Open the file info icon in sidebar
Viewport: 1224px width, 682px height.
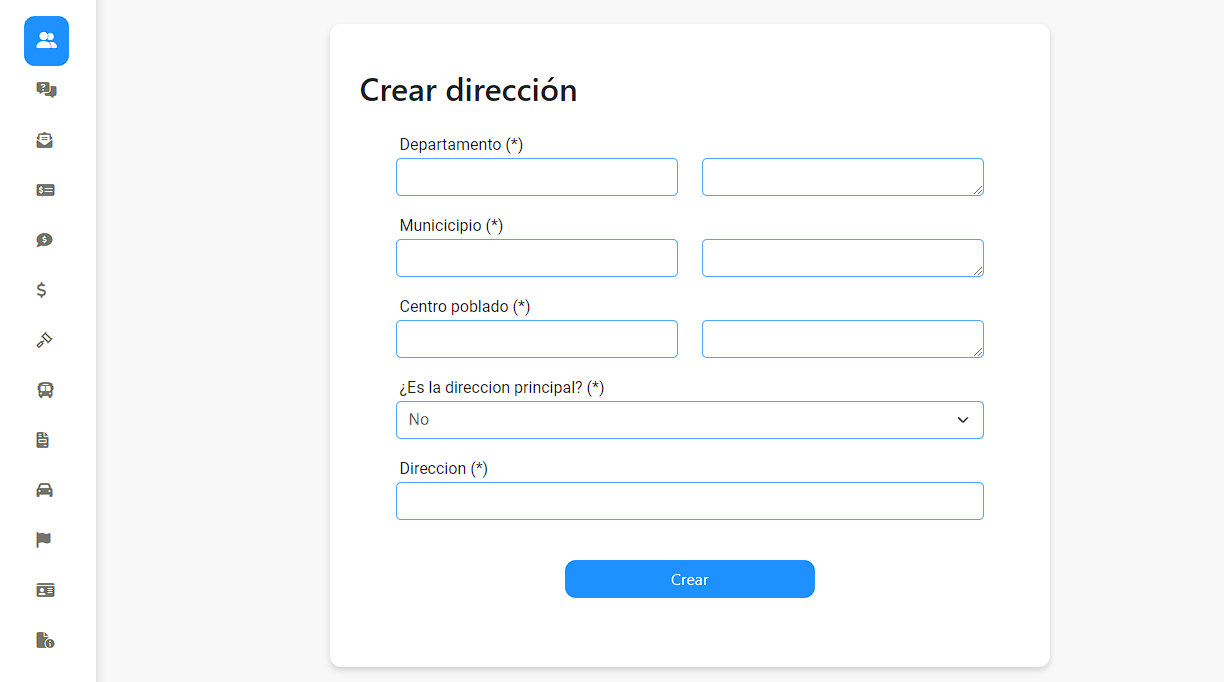pyautogui.click(x=45, y=640)
